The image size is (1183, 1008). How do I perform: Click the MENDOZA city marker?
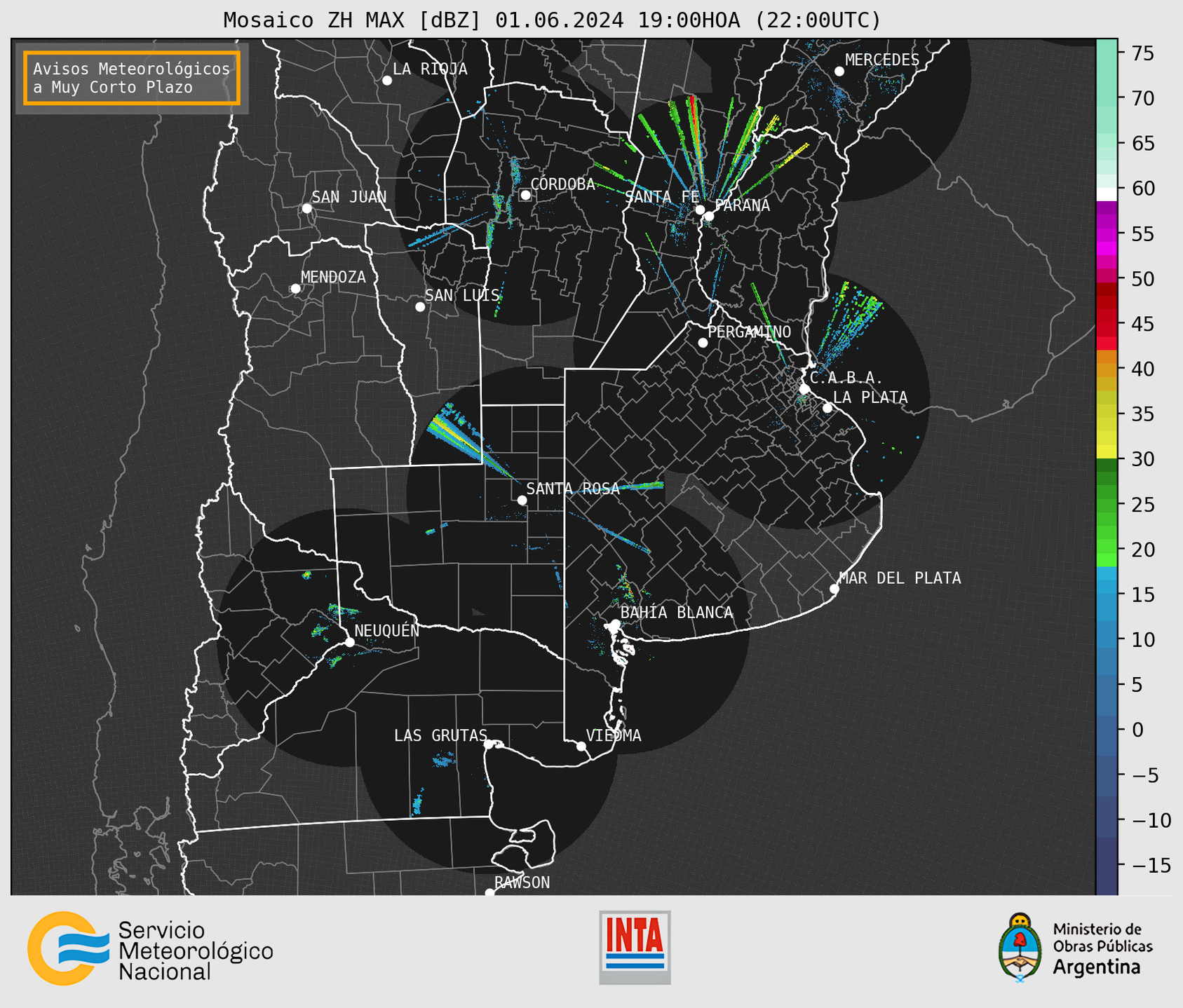295,289
